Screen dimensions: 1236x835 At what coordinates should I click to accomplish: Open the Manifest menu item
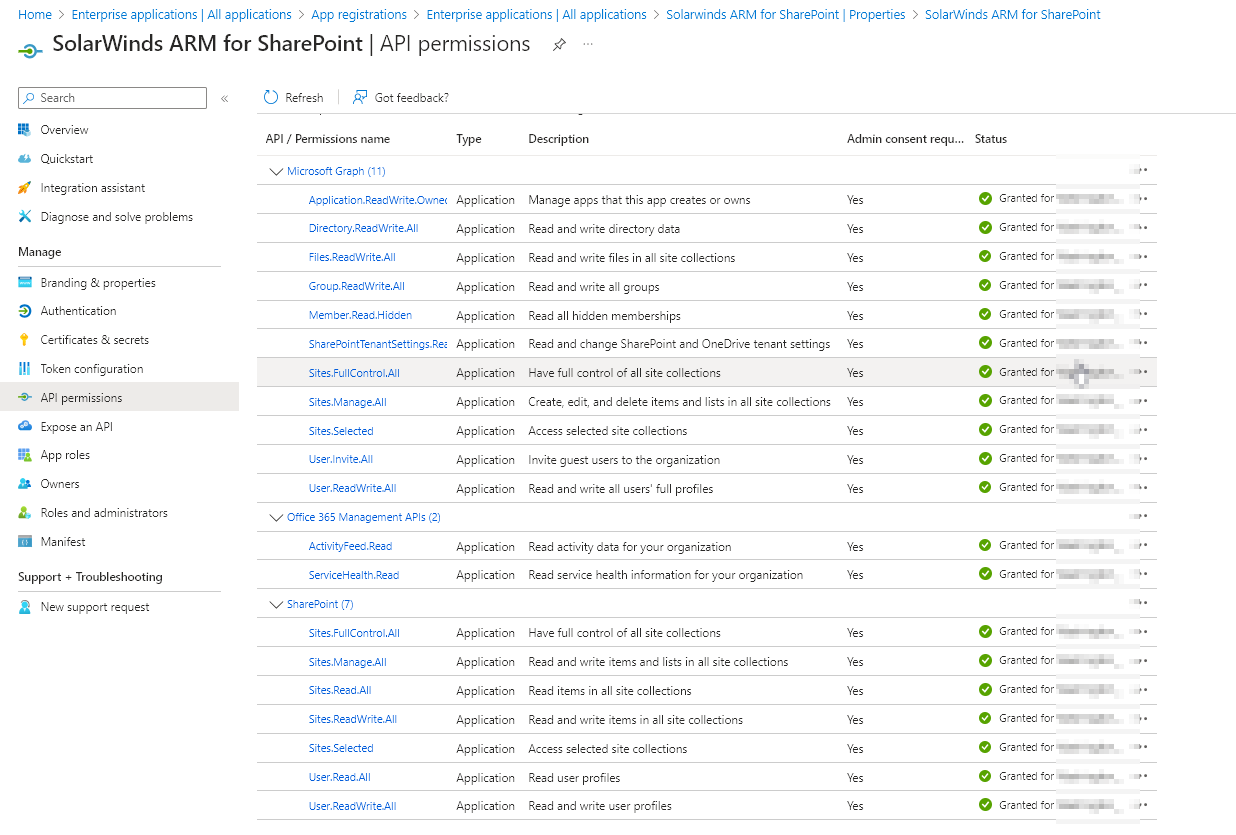(63, 542)
